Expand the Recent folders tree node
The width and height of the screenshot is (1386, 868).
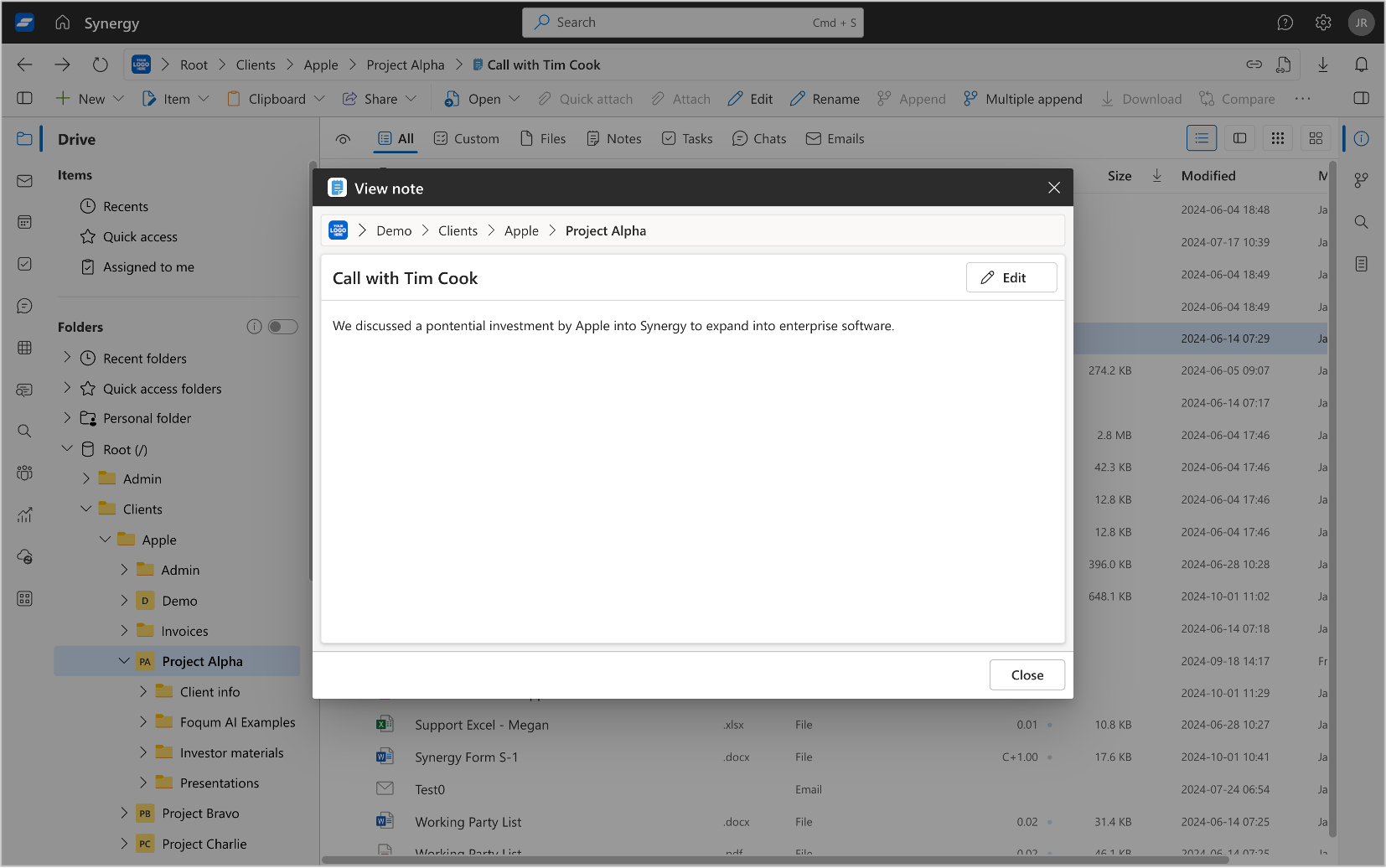point(67,358)
